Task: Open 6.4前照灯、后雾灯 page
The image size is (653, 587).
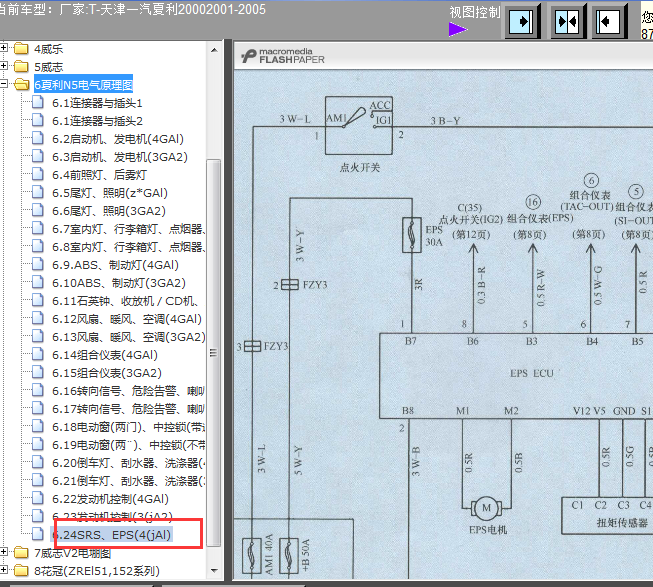Action: tap(99, 175)
